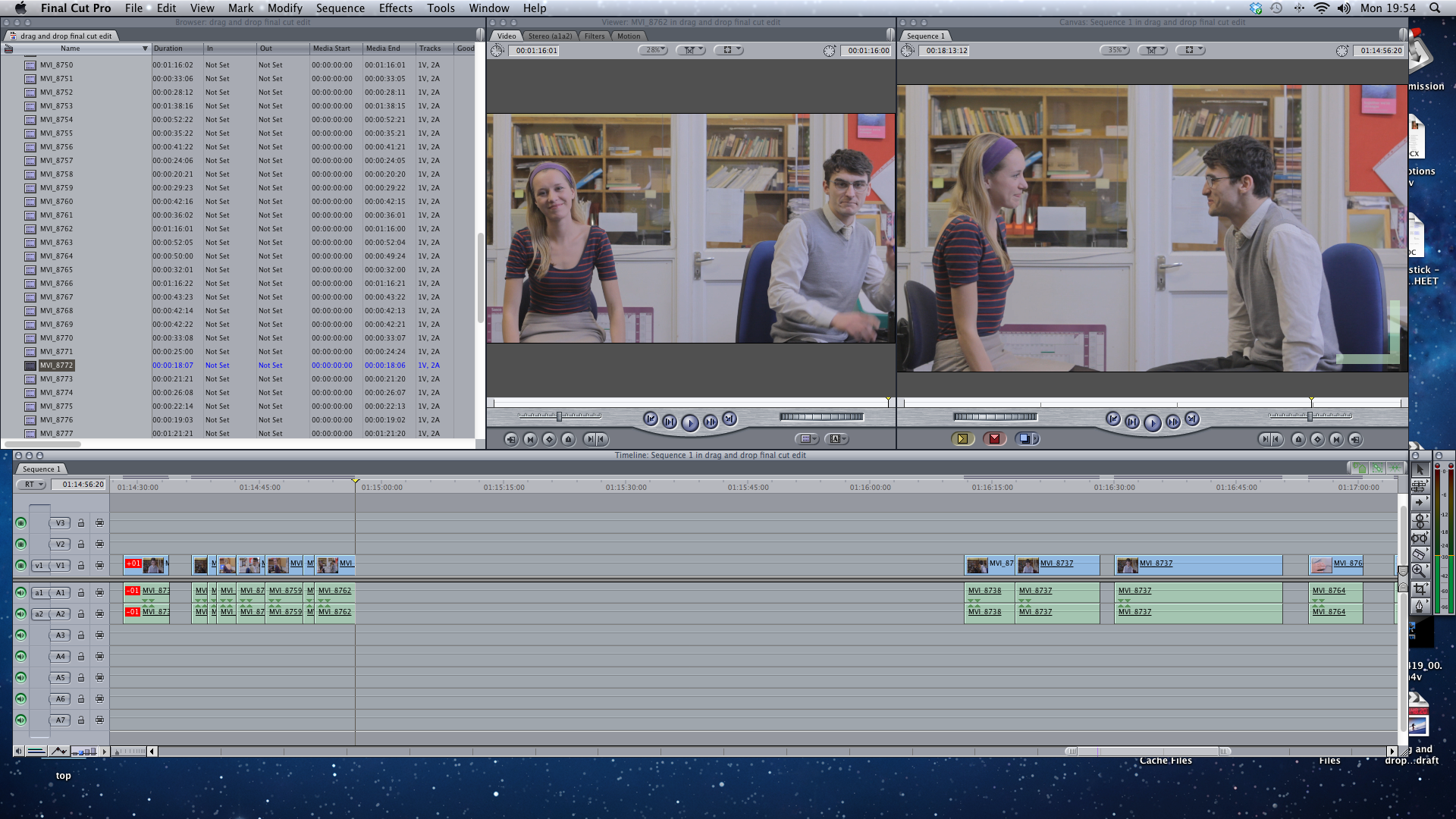Toggle Auto Select on V2 track
The image size is (1456, 819).
click(x=99, y=544)
